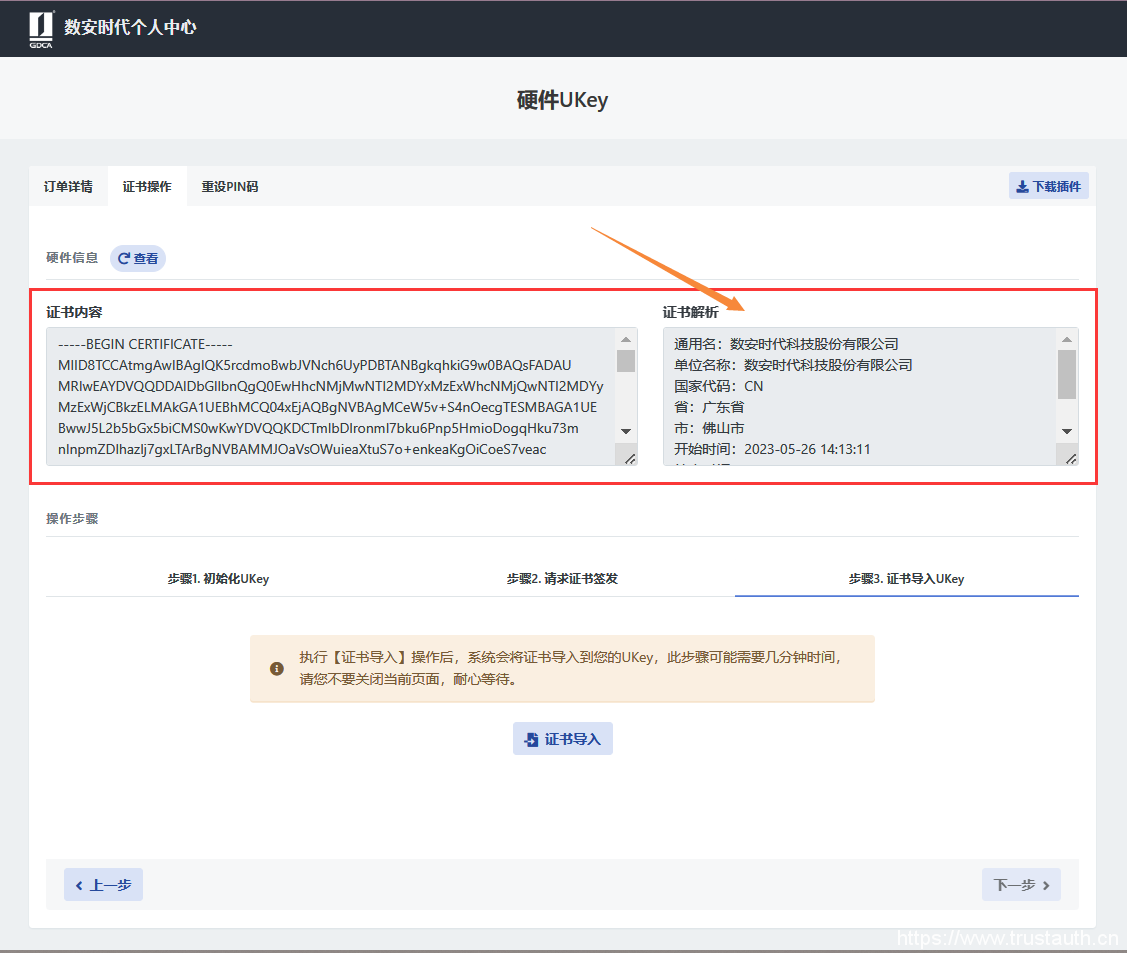The height and width of the screenshot is (953, 1127).
Task: Click the 单位名称 certificate line
Action: point(793,365)
